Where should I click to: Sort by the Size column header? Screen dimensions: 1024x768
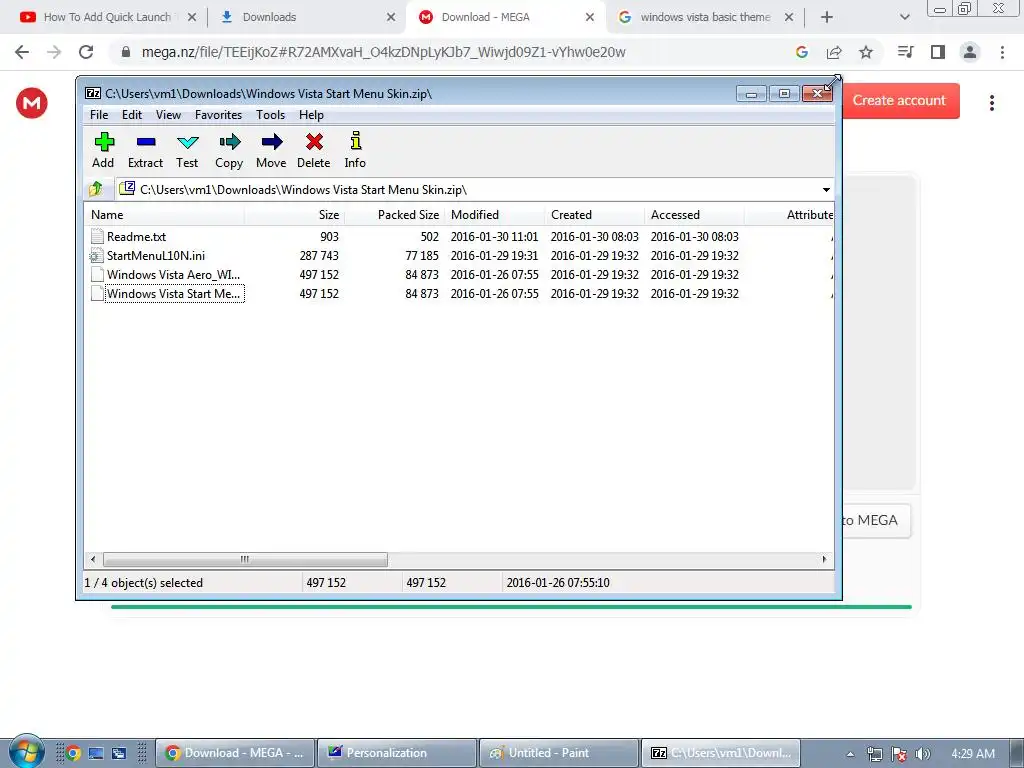pyautogui.click(x=294, y=215)
